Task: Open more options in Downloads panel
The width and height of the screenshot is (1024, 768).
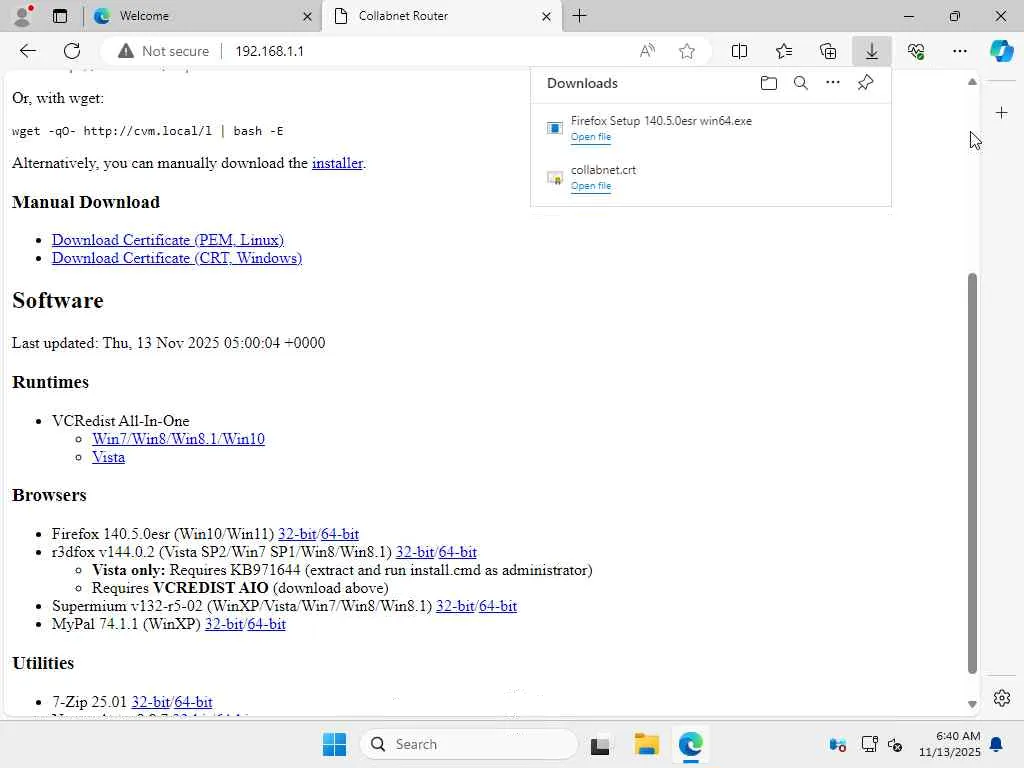Action: (x=833, y=83)
